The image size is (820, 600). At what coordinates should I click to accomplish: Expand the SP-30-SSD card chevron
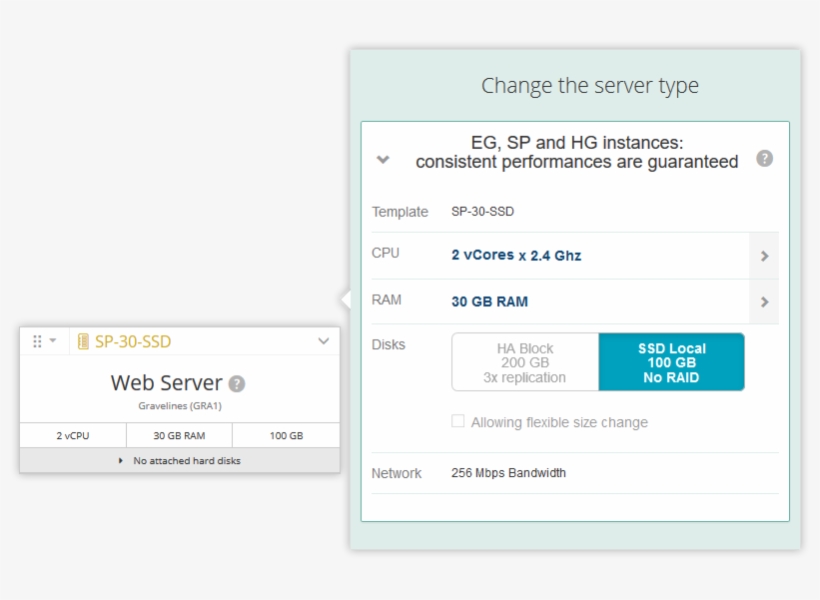coord(324,341)
